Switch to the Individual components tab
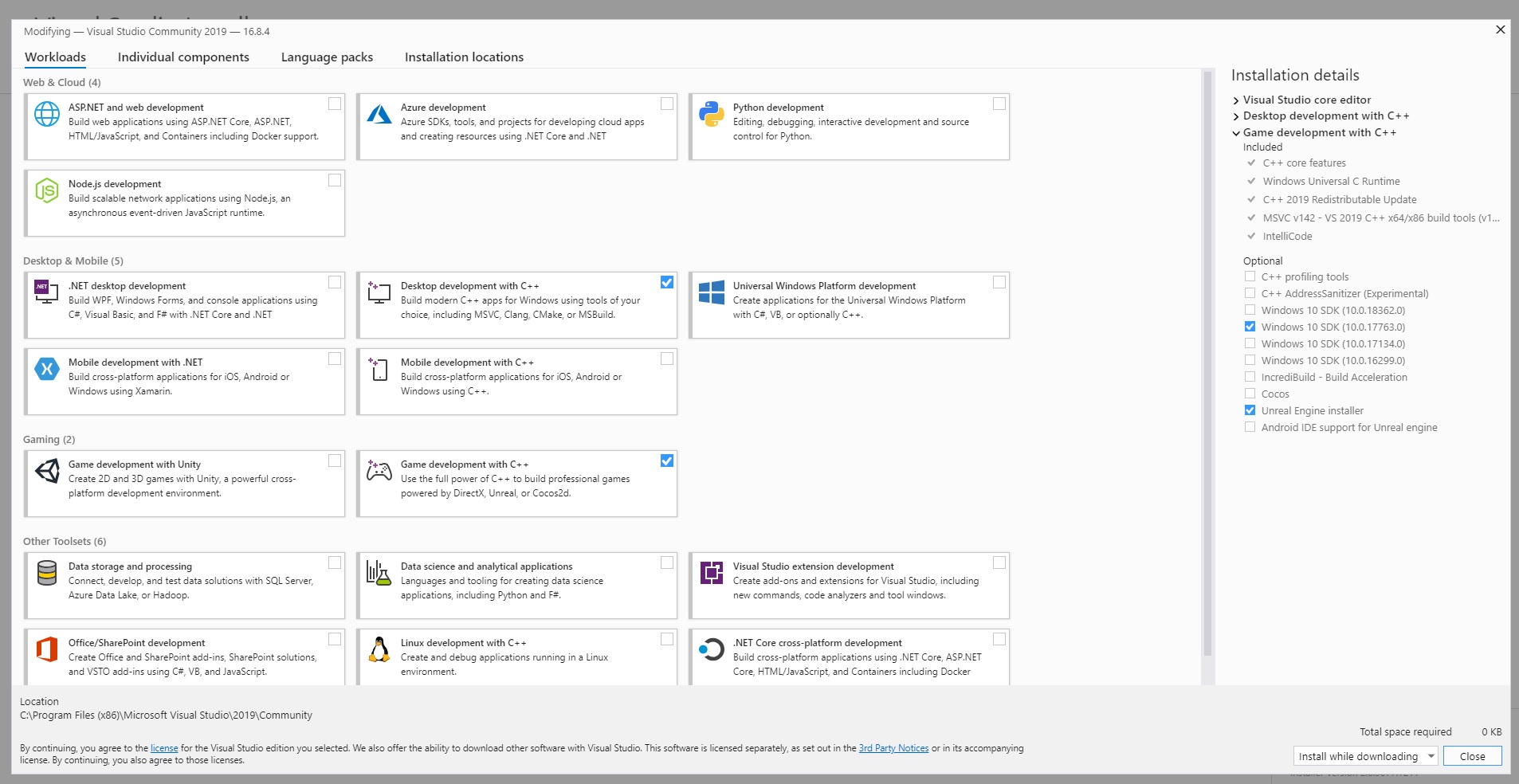 click(183, 57)
